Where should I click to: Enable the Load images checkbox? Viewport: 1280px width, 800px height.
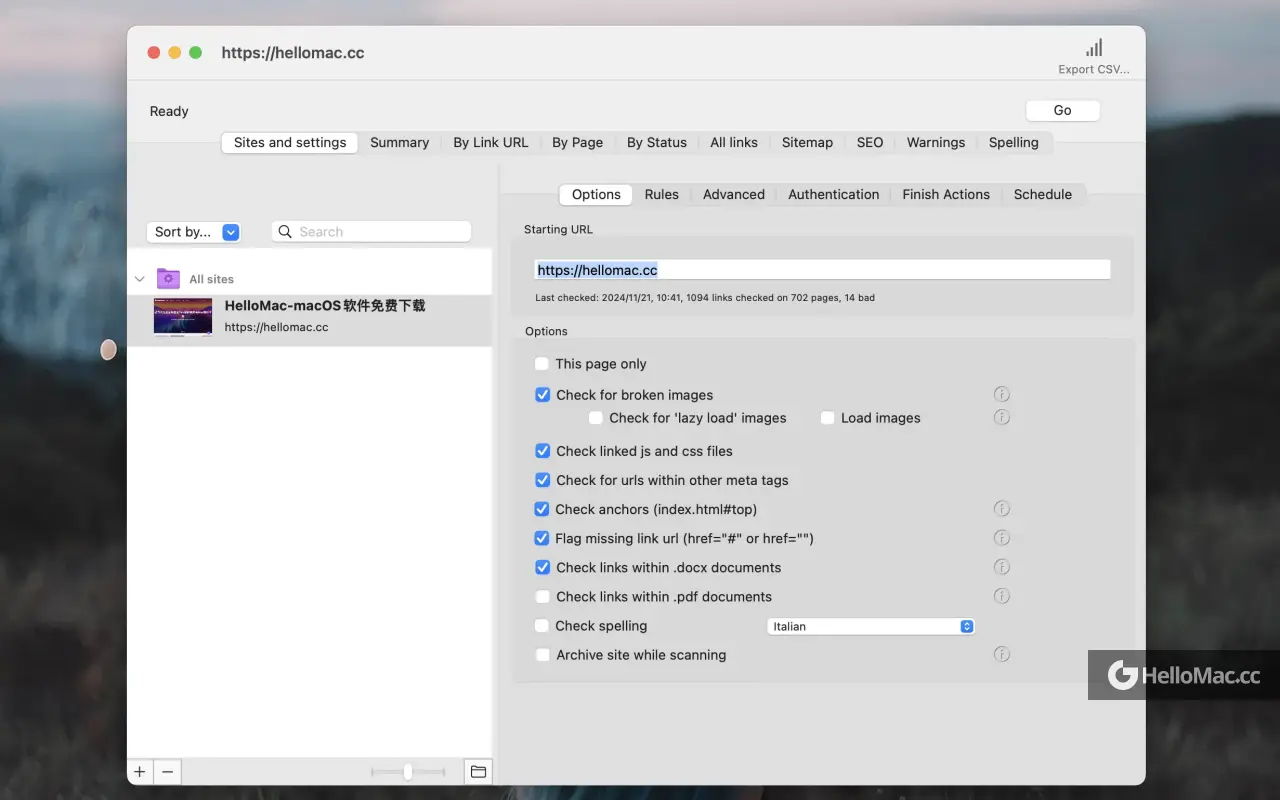827,418
